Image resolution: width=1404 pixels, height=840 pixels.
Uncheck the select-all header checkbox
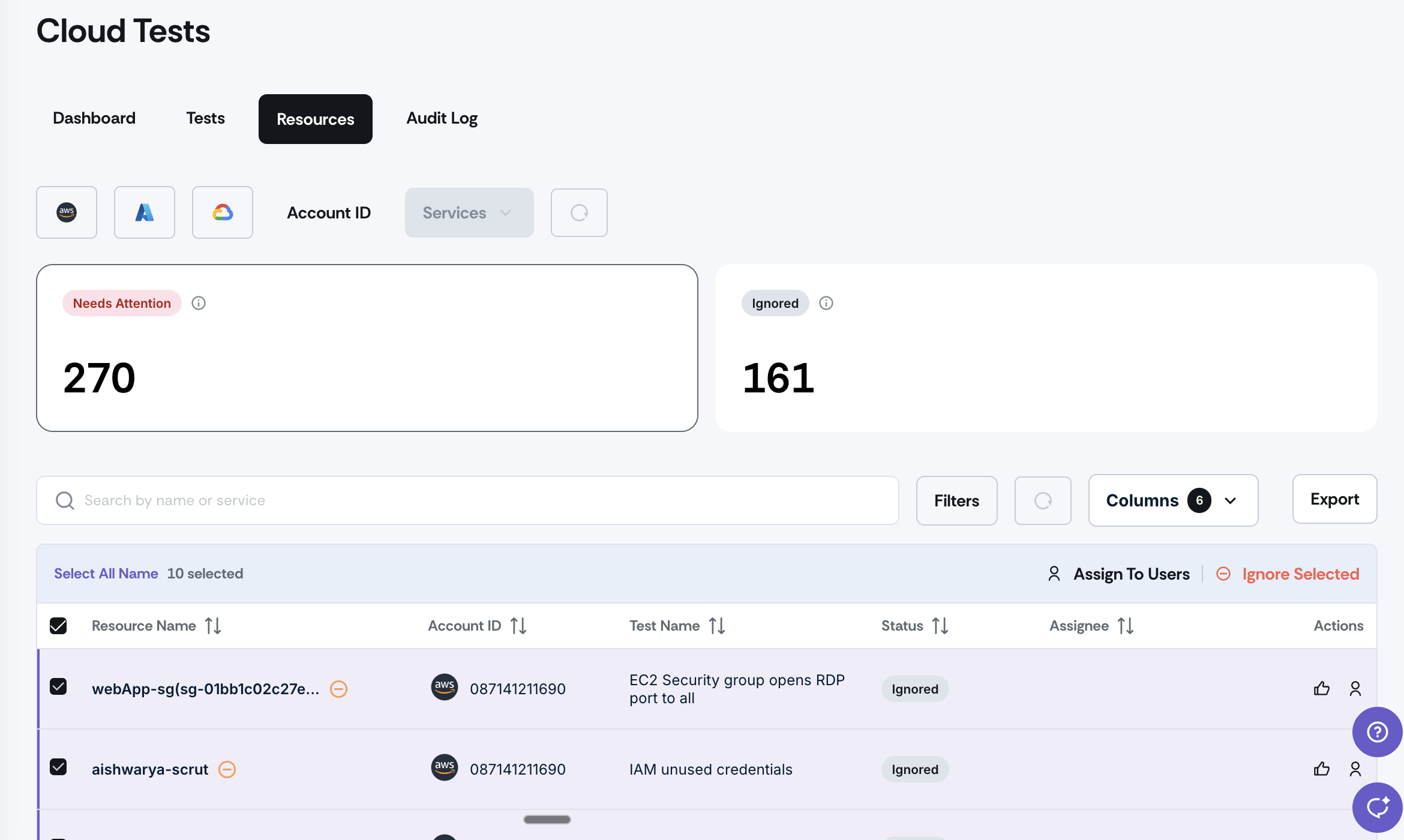tap(58, 626)
